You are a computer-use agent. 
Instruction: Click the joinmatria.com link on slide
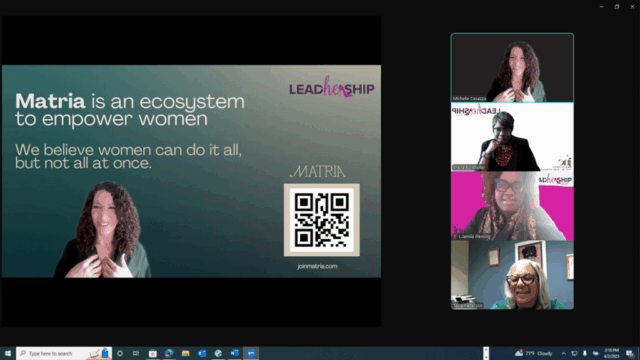318,266
